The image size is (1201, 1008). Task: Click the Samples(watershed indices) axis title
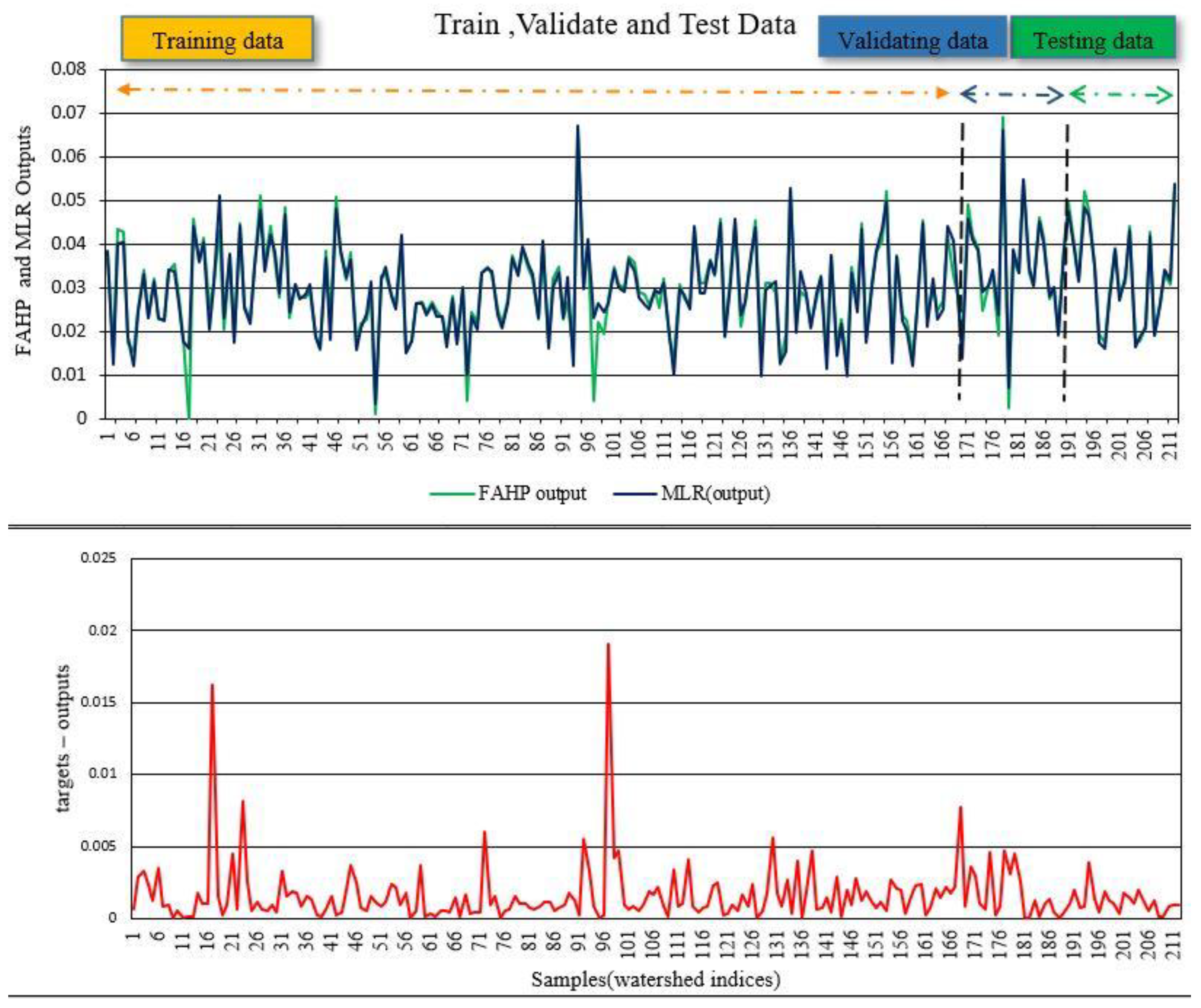point(656,979)
